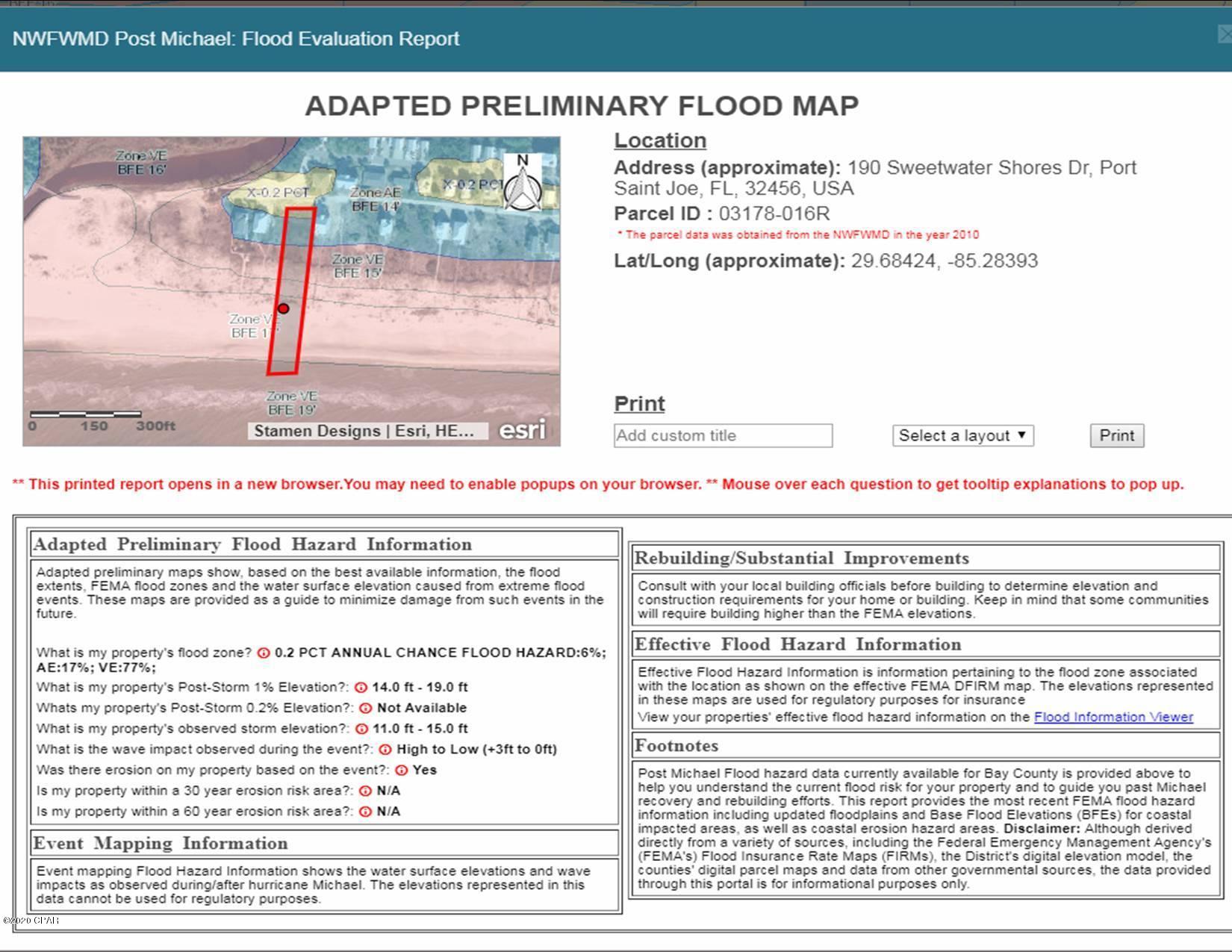Screen dimensions: 1232x952
Task: Click the map scale bar
Action: (86, 414)
